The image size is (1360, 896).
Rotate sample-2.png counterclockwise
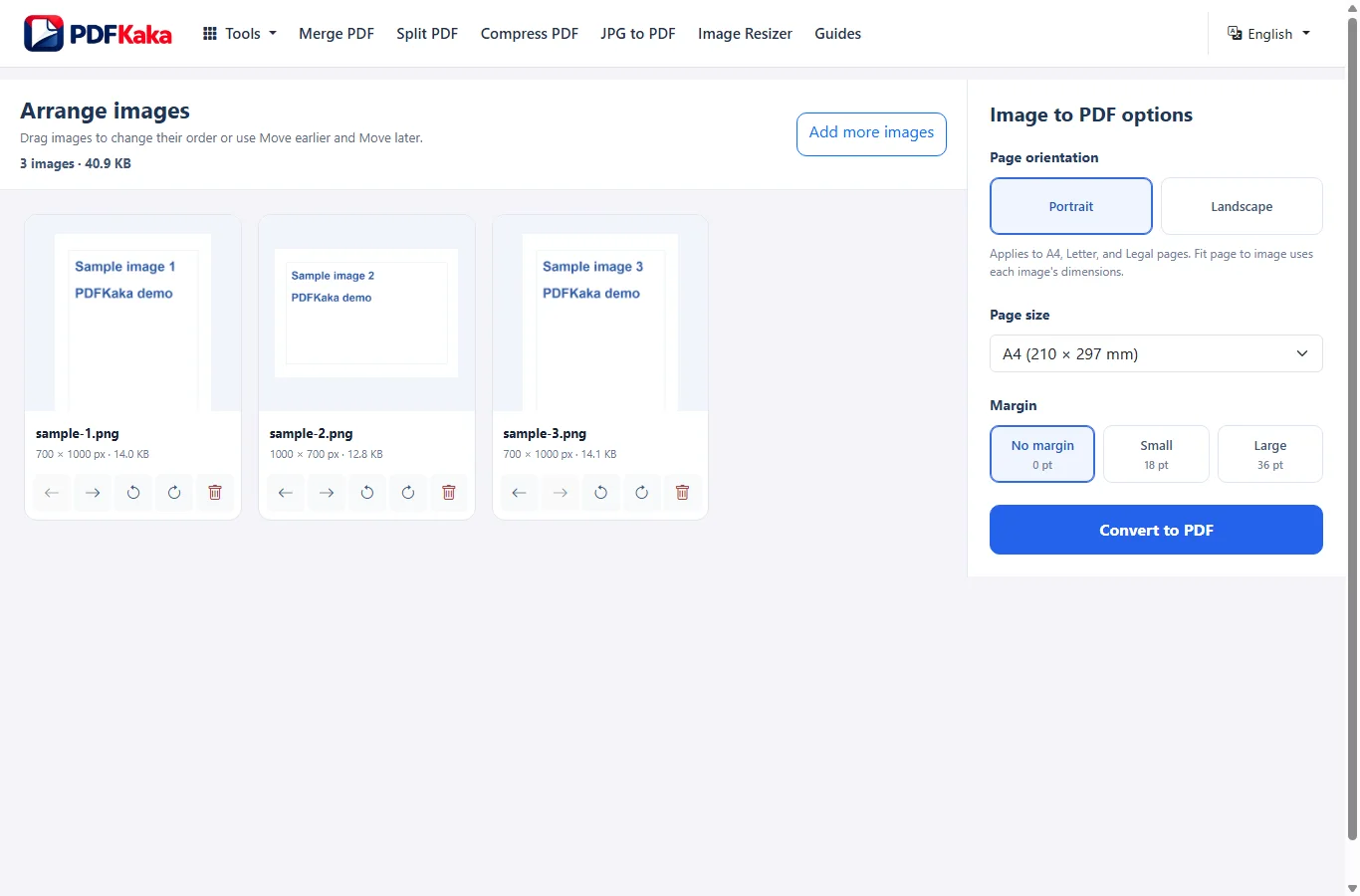click(367, 493)
